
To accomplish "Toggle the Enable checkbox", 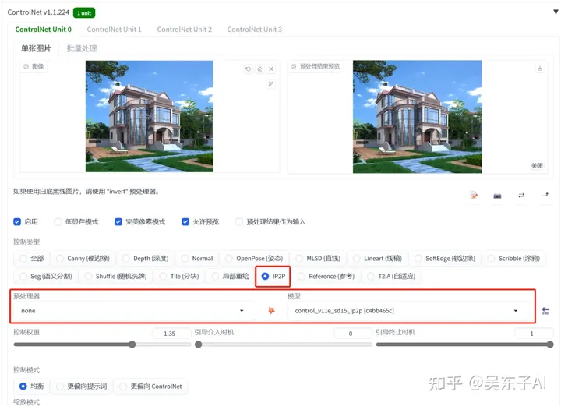I will [x=17, y=221].
